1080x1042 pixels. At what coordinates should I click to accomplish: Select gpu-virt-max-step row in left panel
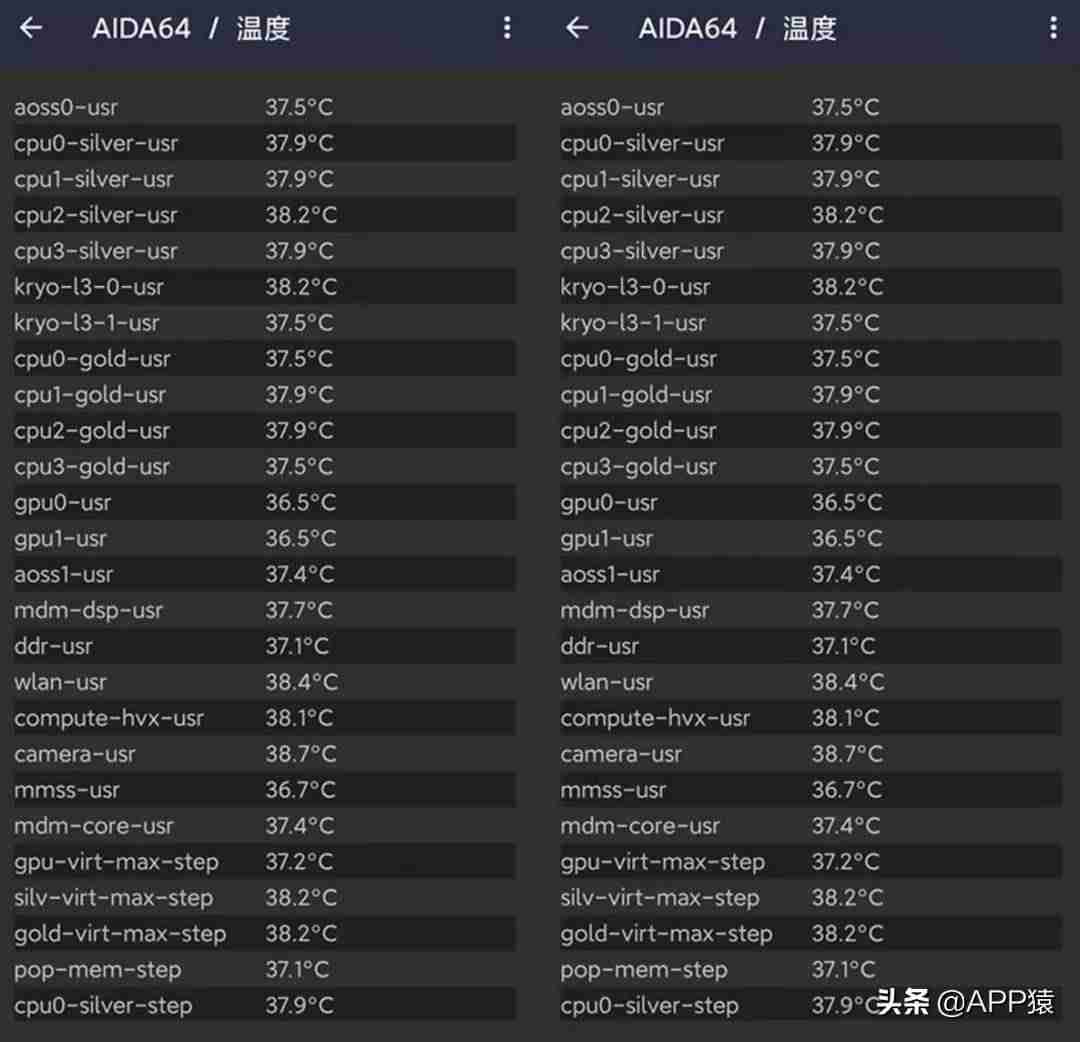[264, 861]
